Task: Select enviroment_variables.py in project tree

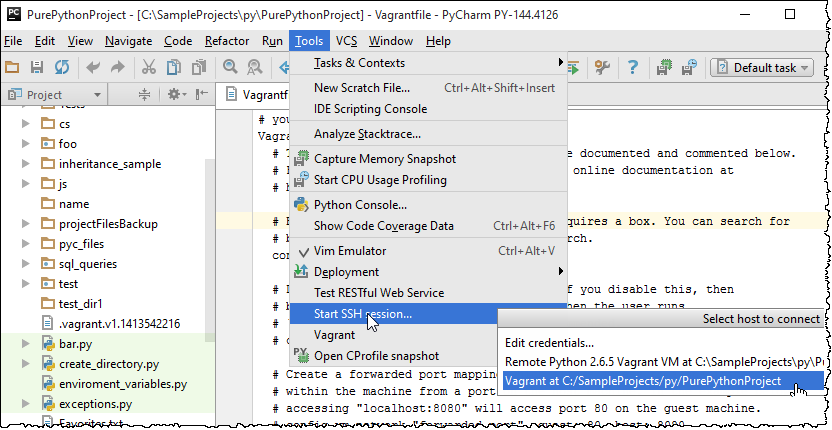Action: [123, 384]
